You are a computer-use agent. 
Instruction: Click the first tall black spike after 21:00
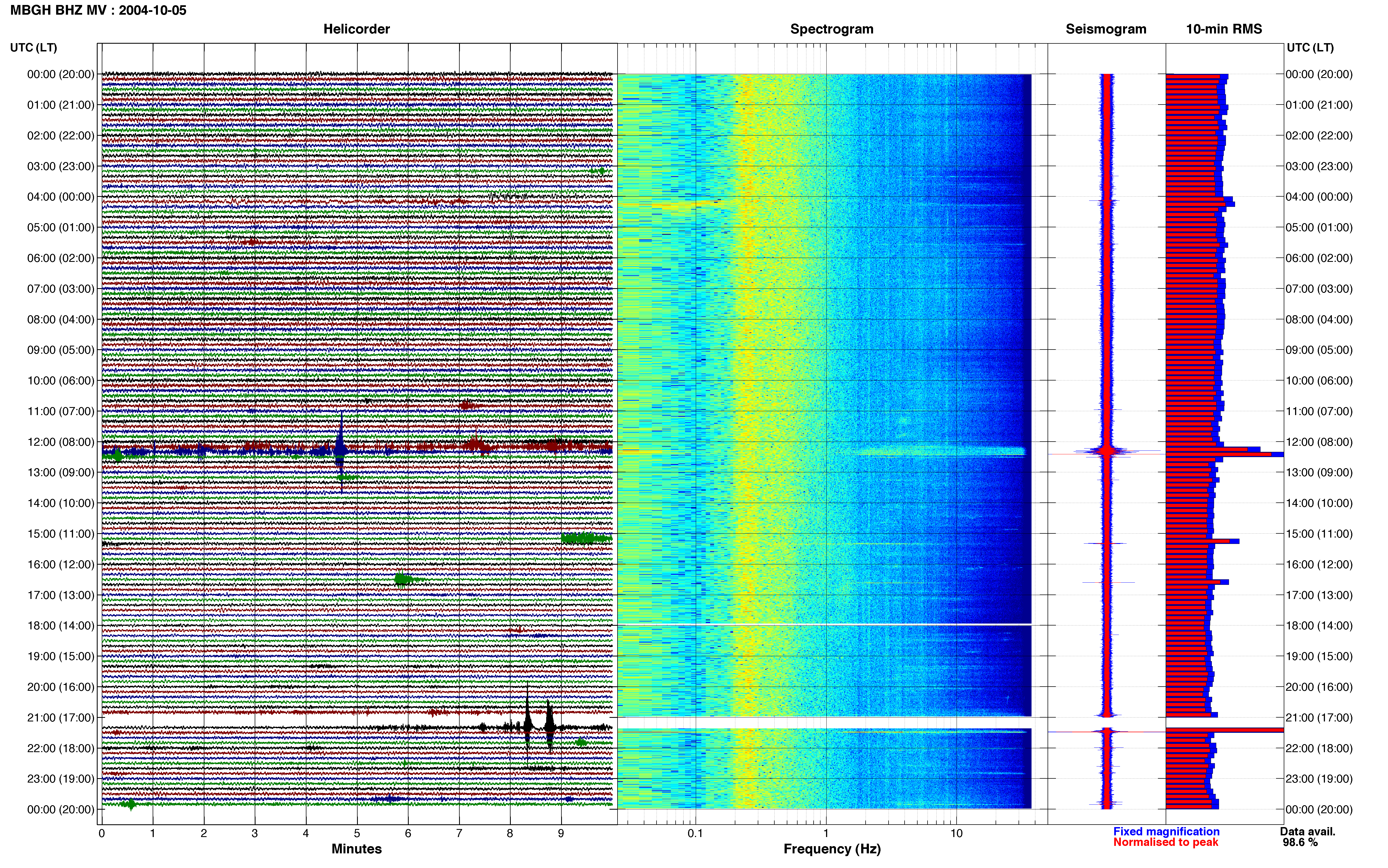coord(528,724)
